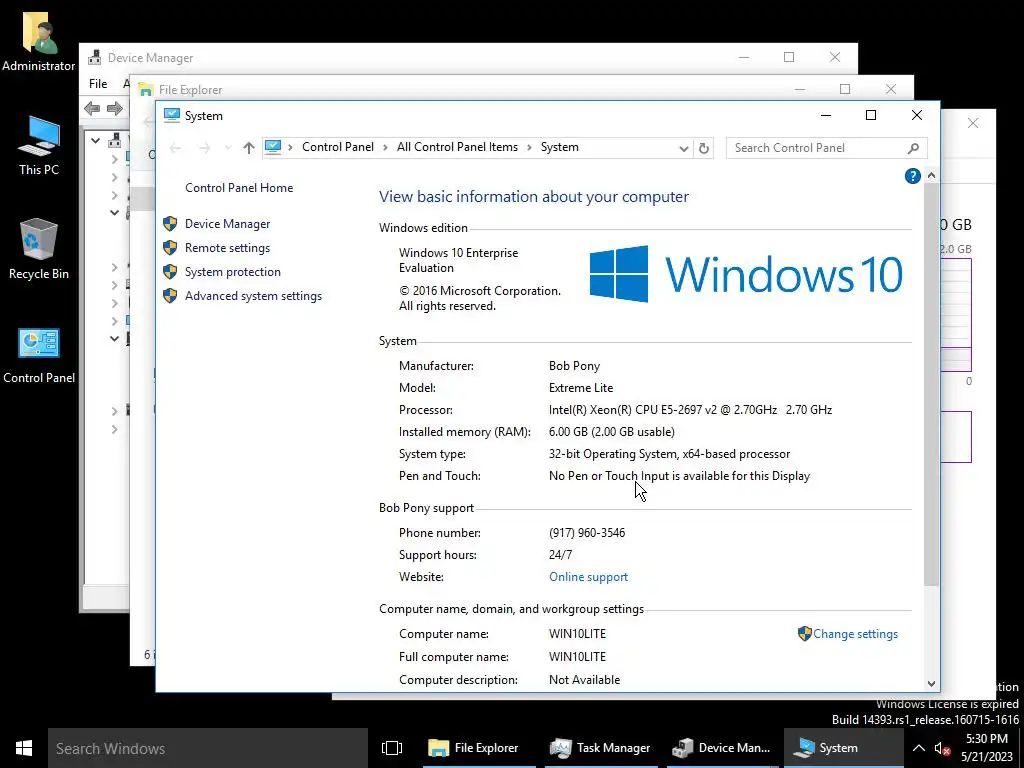Click Change settings for computer name
The width and height of the screenshot is (1024, 768).
855,634
